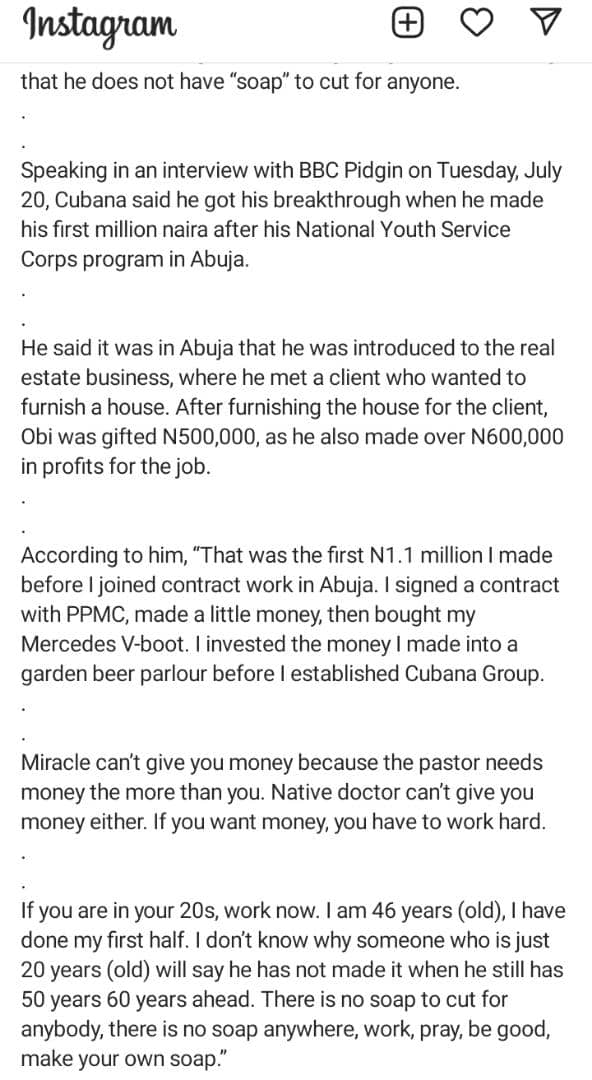Open activity via the heart icon
Screen dimensions: 592x1080
pyautogui.click(x=476, y=24)
